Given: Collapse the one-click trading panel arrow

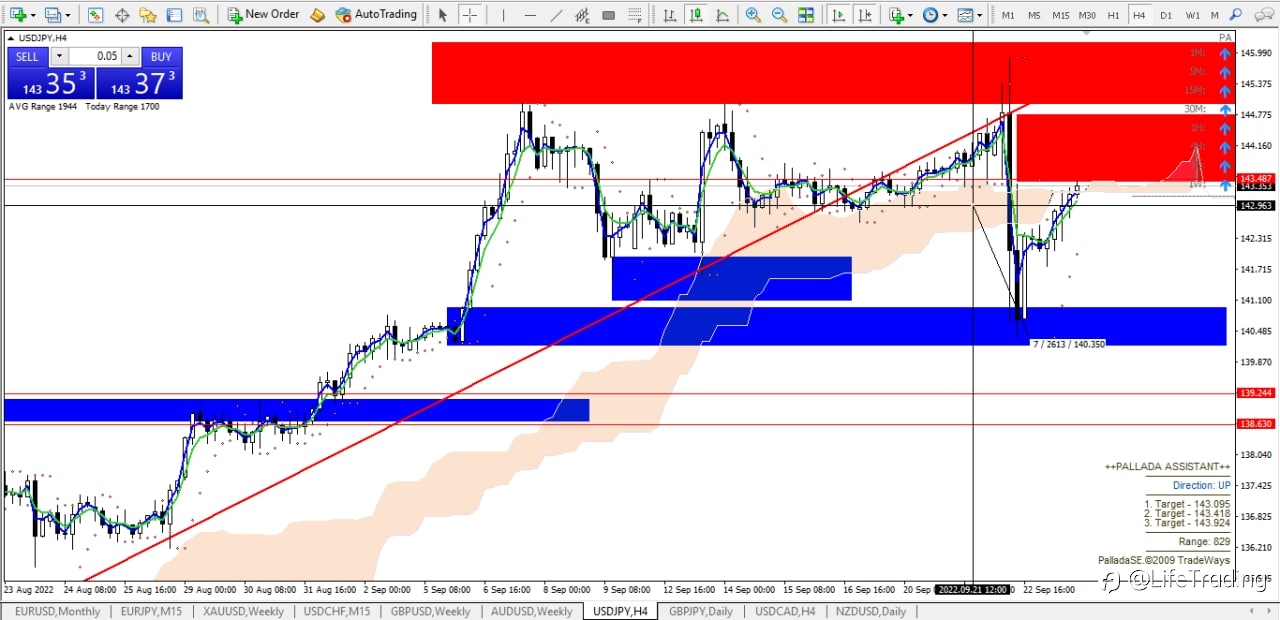Looking at the screenshot, I should (x=10, y=38).
